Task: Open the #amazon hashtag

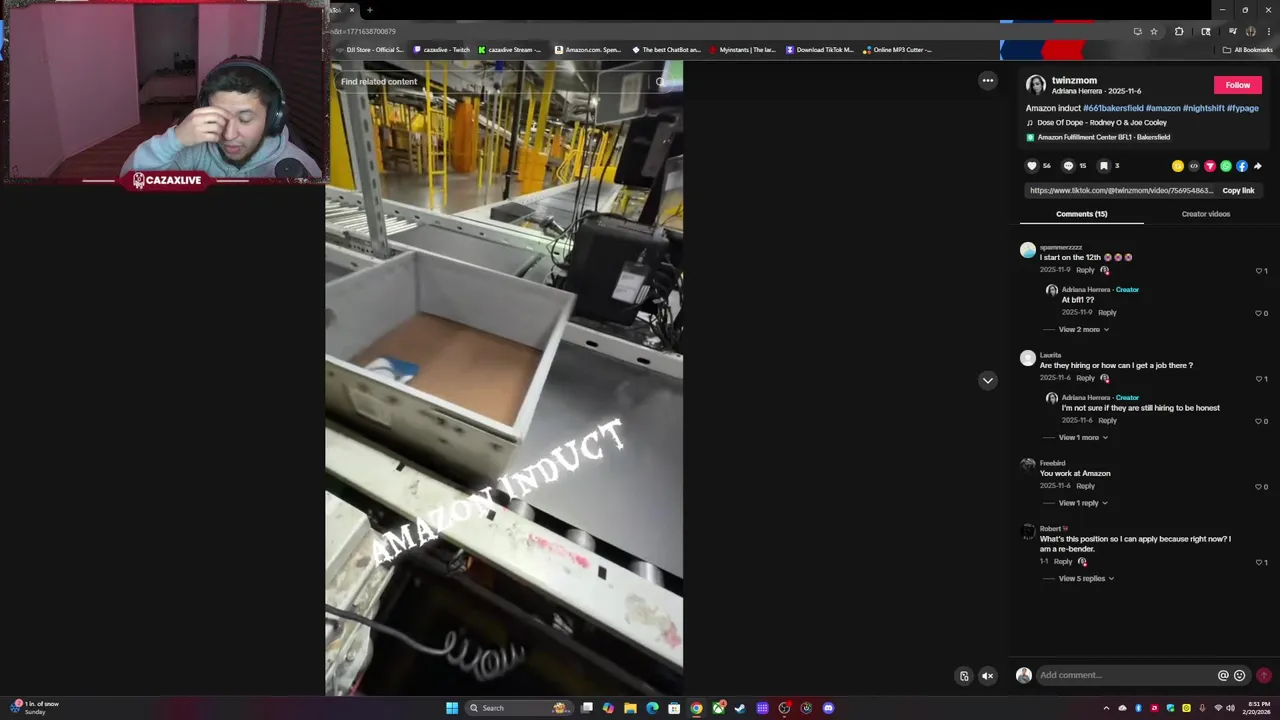Action: (1163, 108)
